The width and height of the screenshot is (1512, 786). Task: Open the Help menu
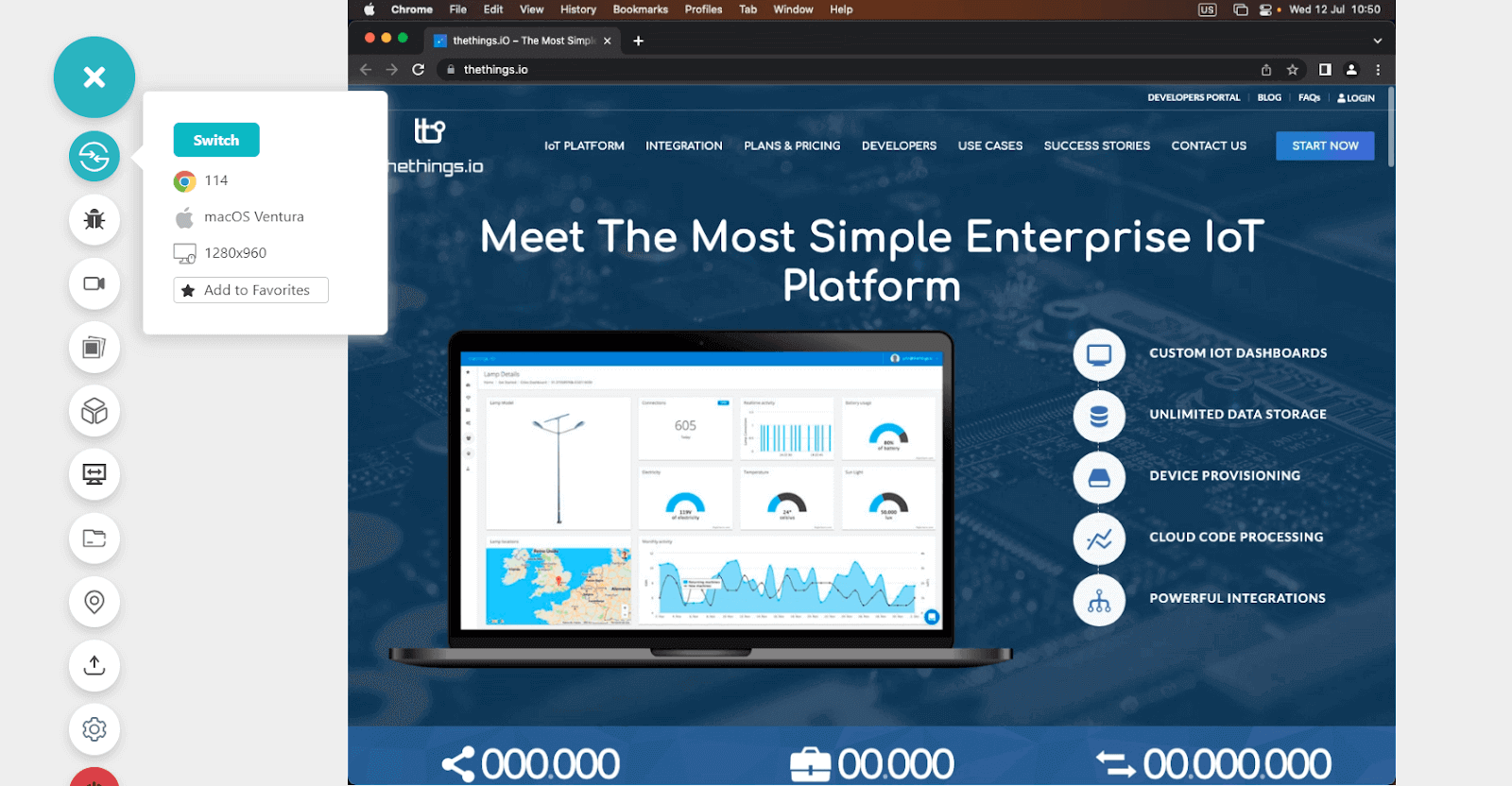tap(841, 9)
